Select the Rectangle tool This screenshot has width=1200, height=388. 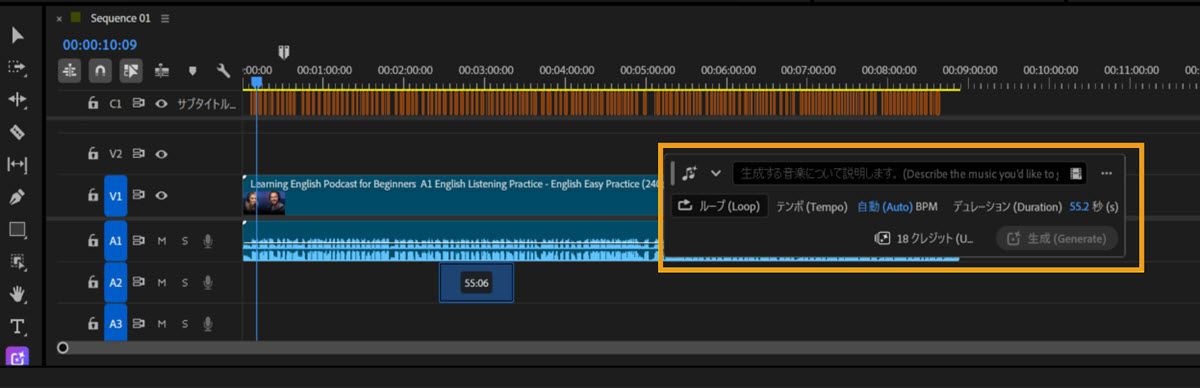pyautogui.click(x=18, y=229)
